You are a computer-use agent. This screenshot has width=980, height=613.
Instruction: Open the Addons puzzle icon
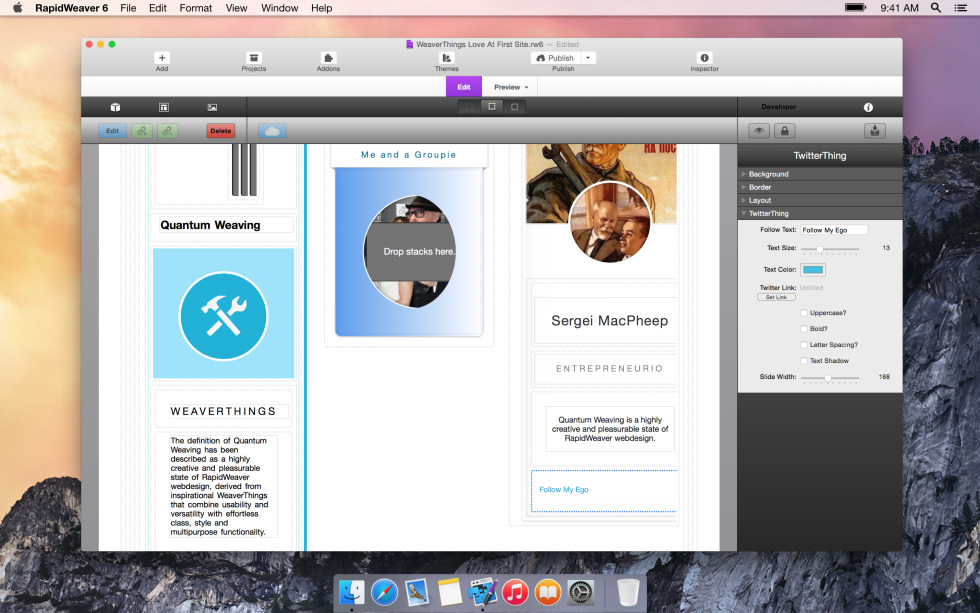click(329, 57)
